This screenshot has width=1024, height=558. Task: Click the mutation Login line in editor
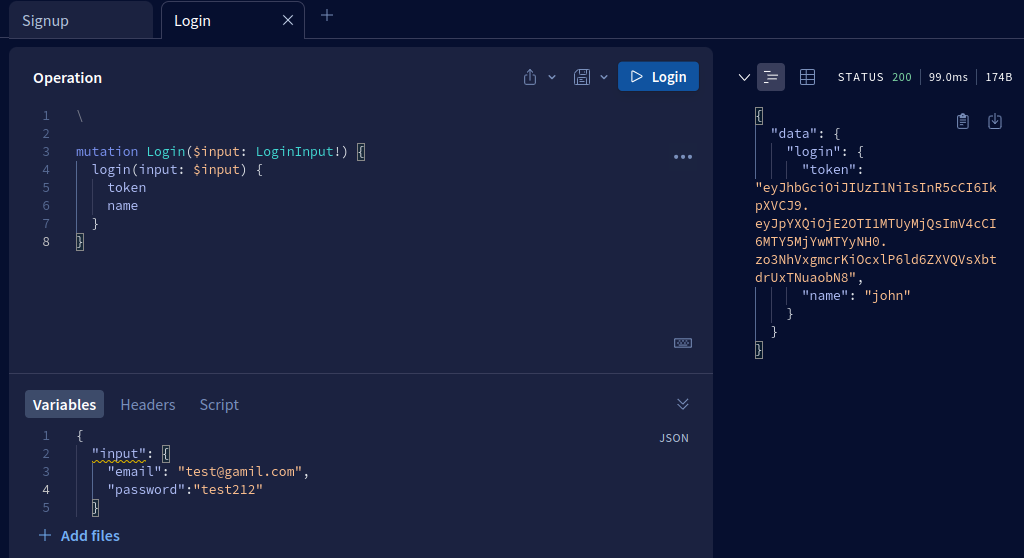220,152
